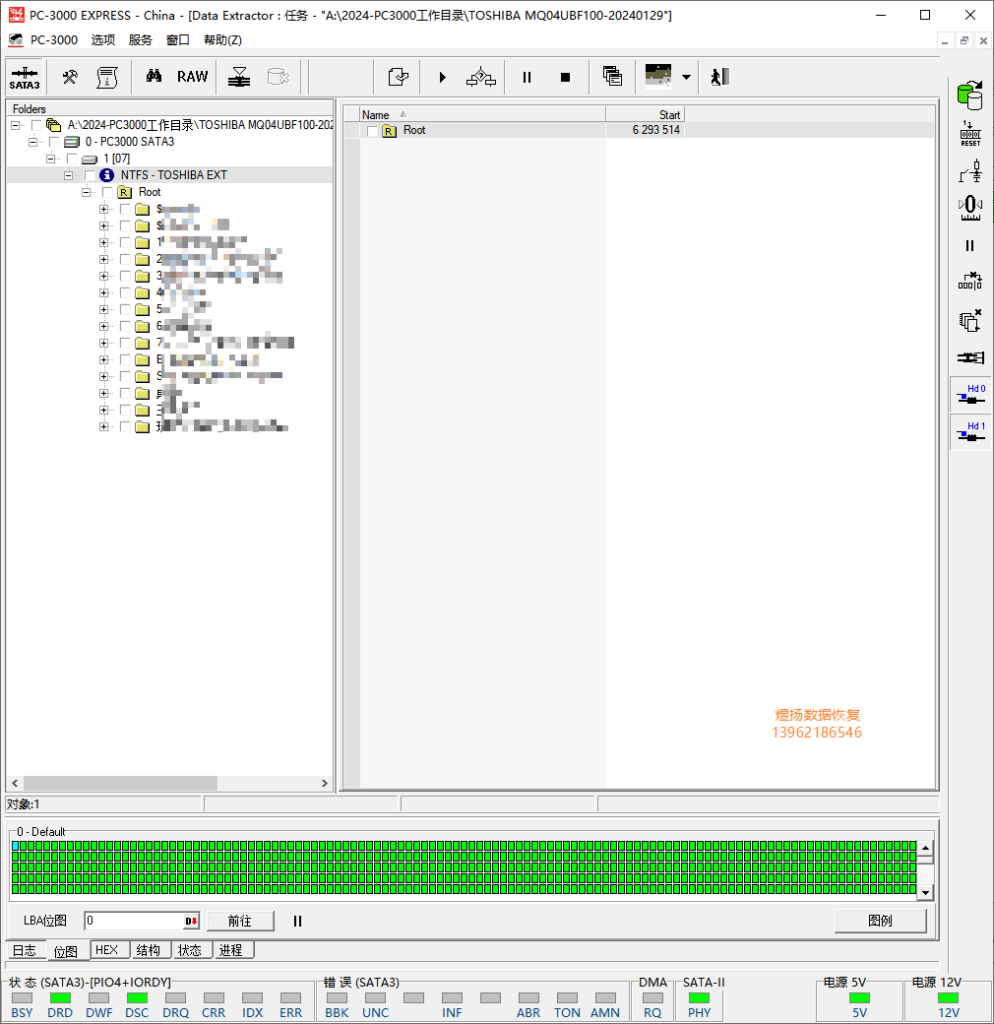Screen dimensions: 994x1024
Task: Start RAW recovery mode
Action: (x=192, y=76)
